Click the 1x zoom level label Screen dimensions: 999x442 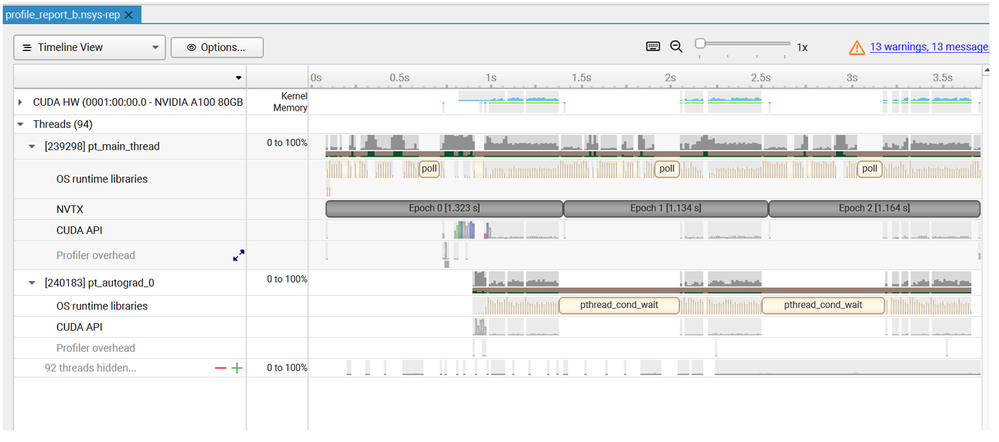pos(802,47)
